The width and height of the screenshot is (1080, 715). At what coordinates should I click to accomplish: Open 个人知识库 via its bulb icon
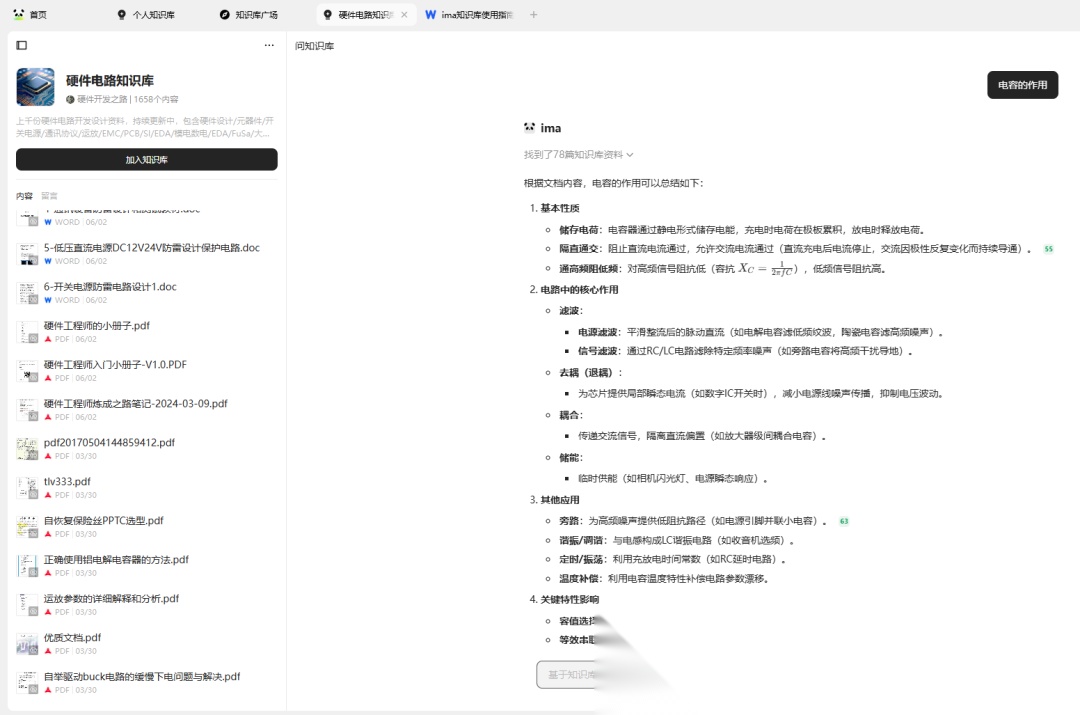[x=121, y=14]
